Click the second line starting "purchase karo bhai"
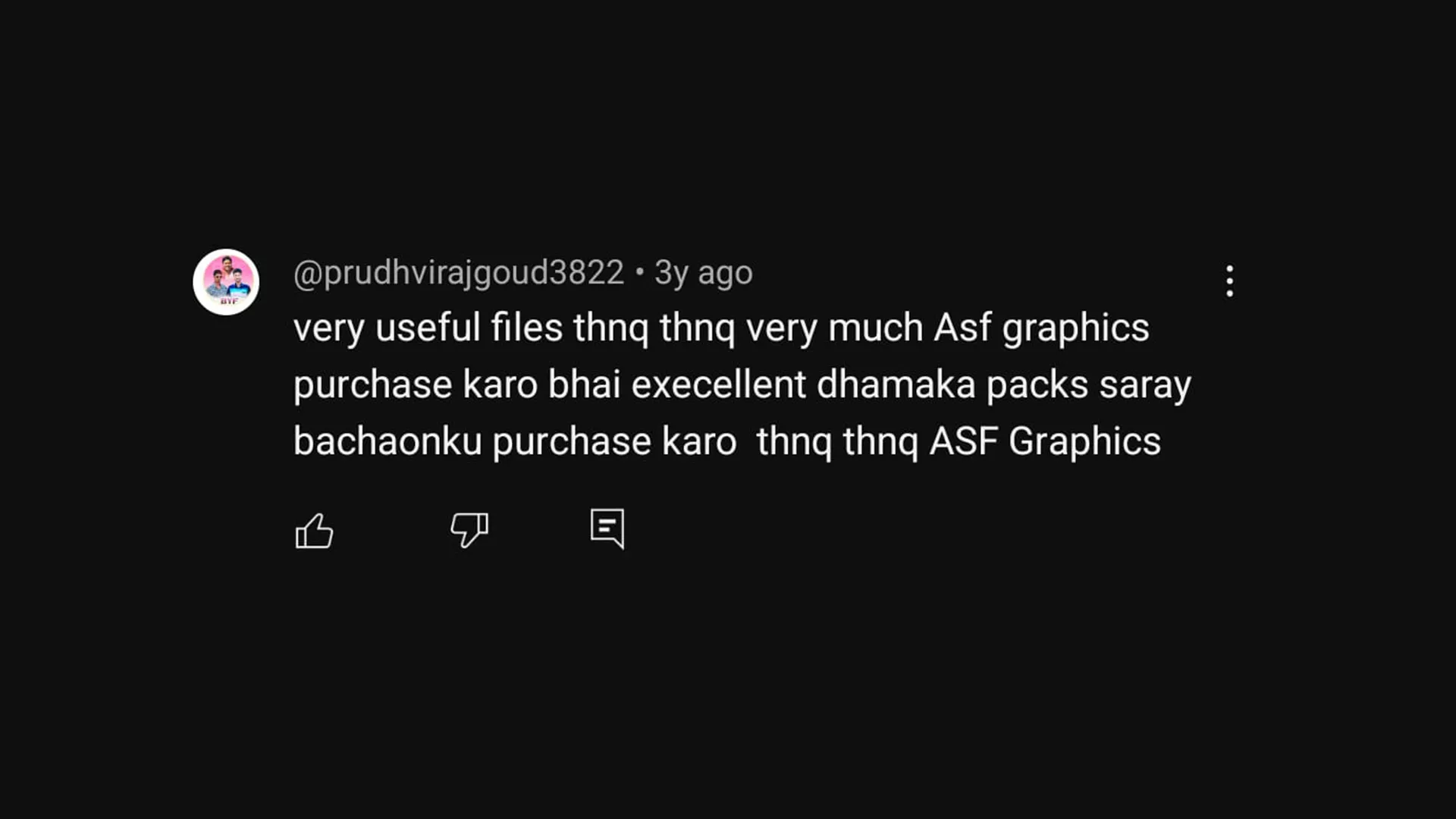 [x=742, y=384]
